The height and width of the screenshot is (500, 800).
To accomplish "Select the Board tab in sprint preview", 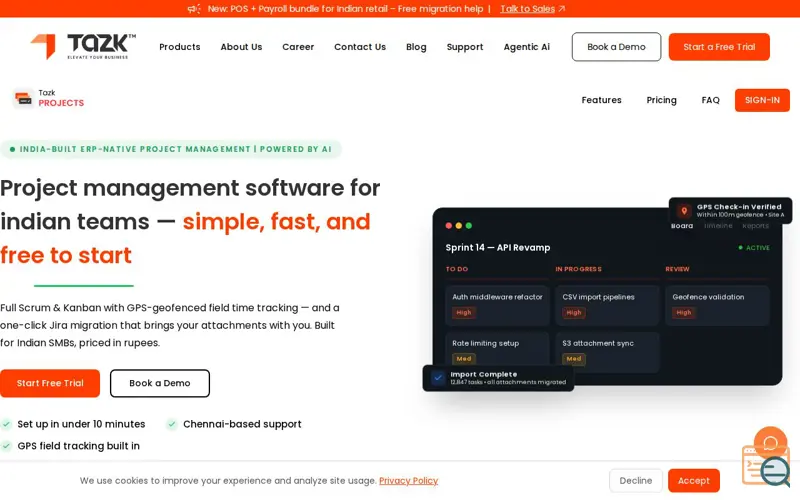I will pos(682,226).
